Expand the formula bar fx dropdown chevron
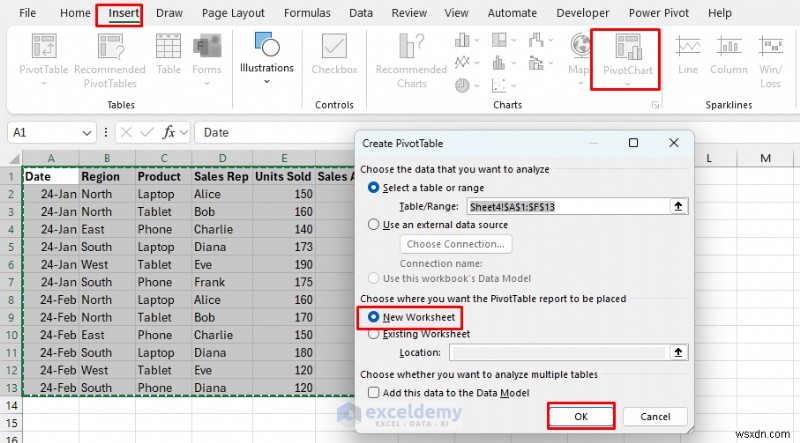800x443 pixels. 184,133
